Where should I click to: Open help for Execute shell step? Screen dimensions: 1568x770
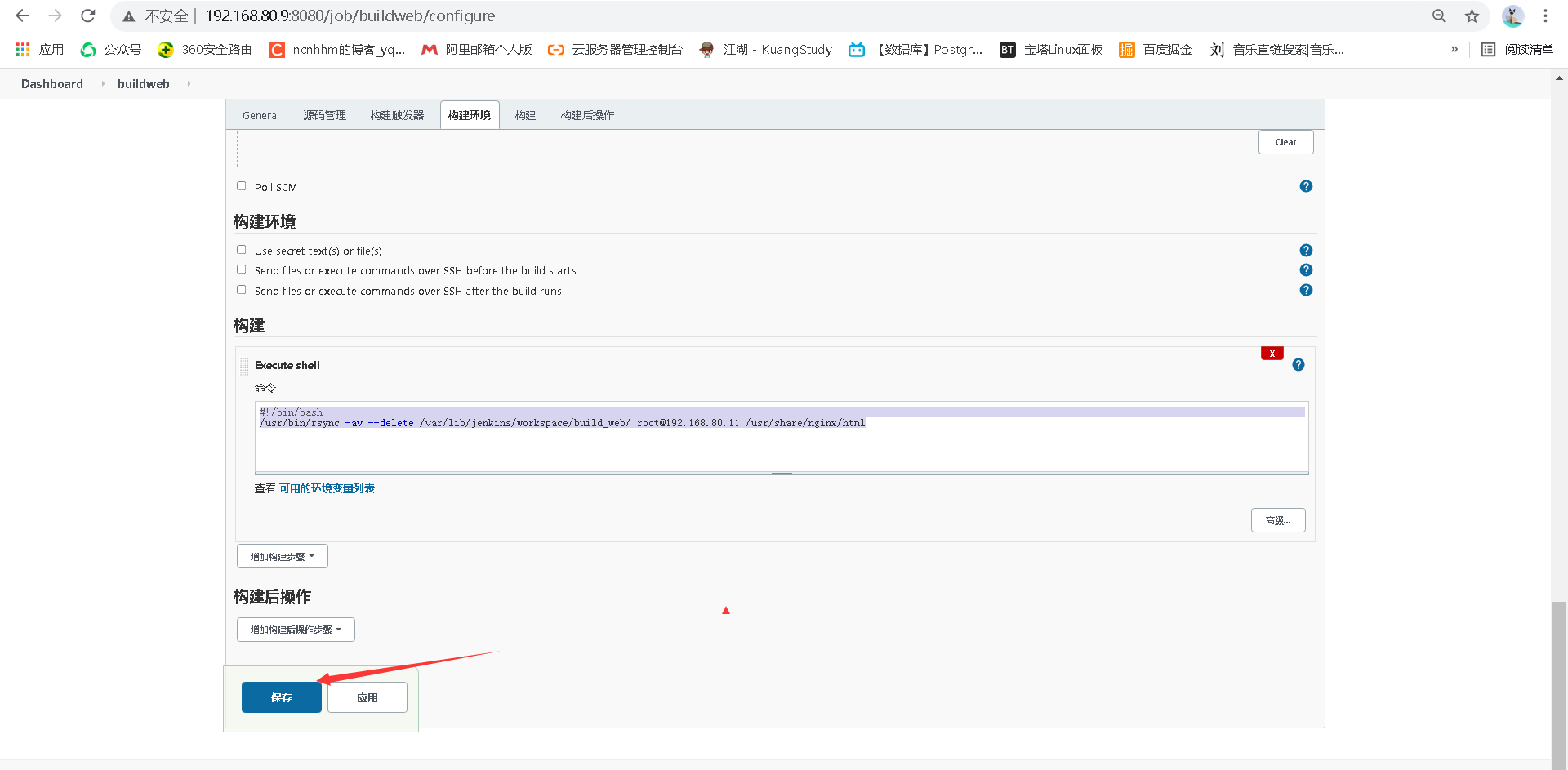1299,364
